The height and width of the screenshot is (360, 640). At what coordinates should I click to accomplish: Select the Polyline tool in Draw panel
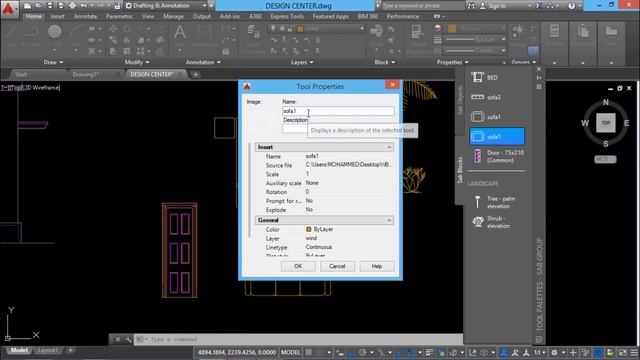[32, 33]
